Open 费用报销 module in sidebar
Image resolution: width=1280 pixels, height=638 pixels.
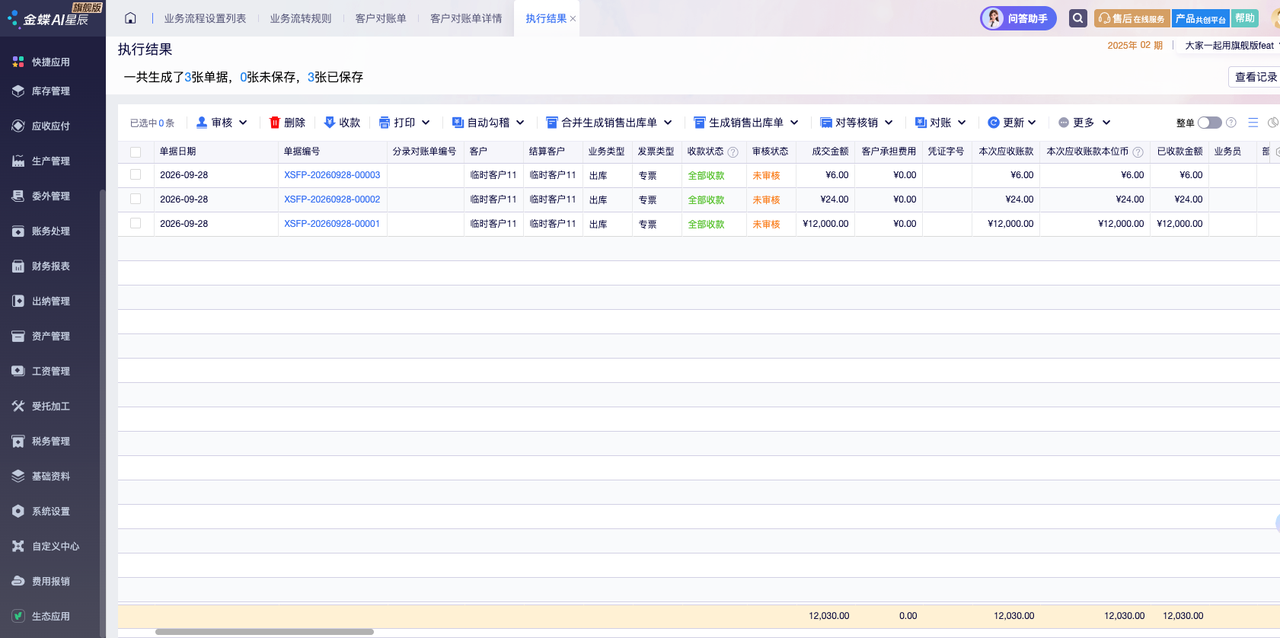tap(40, 581)
